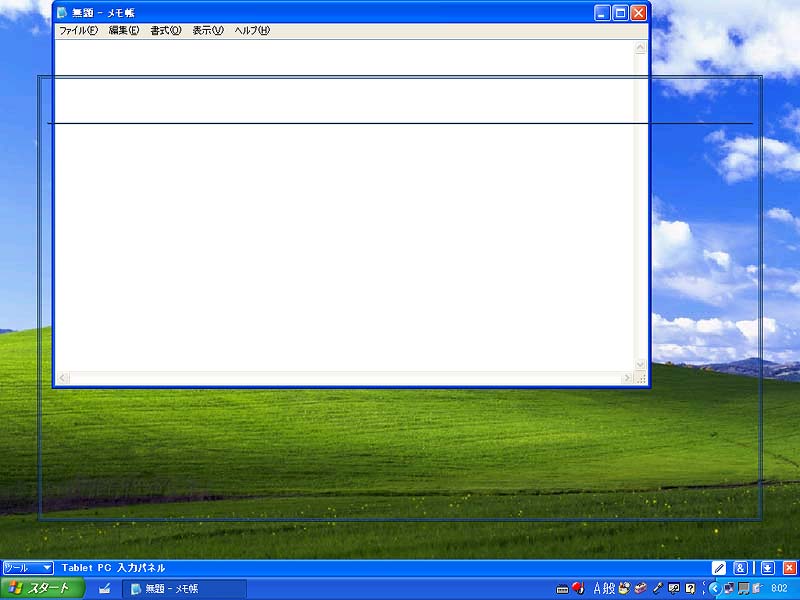Click the red ball IME icon on language bar
The height and width of the screenshot is (600, 800).
tap(578, 588)
